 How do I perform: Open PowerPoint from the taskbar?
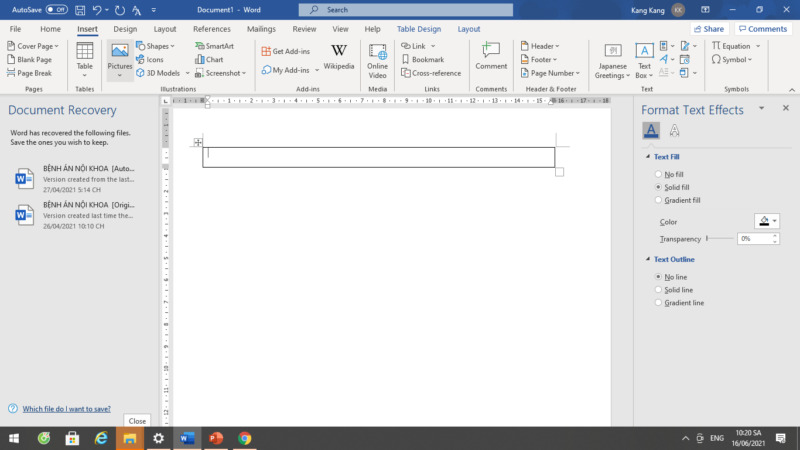tap(216, 438)
